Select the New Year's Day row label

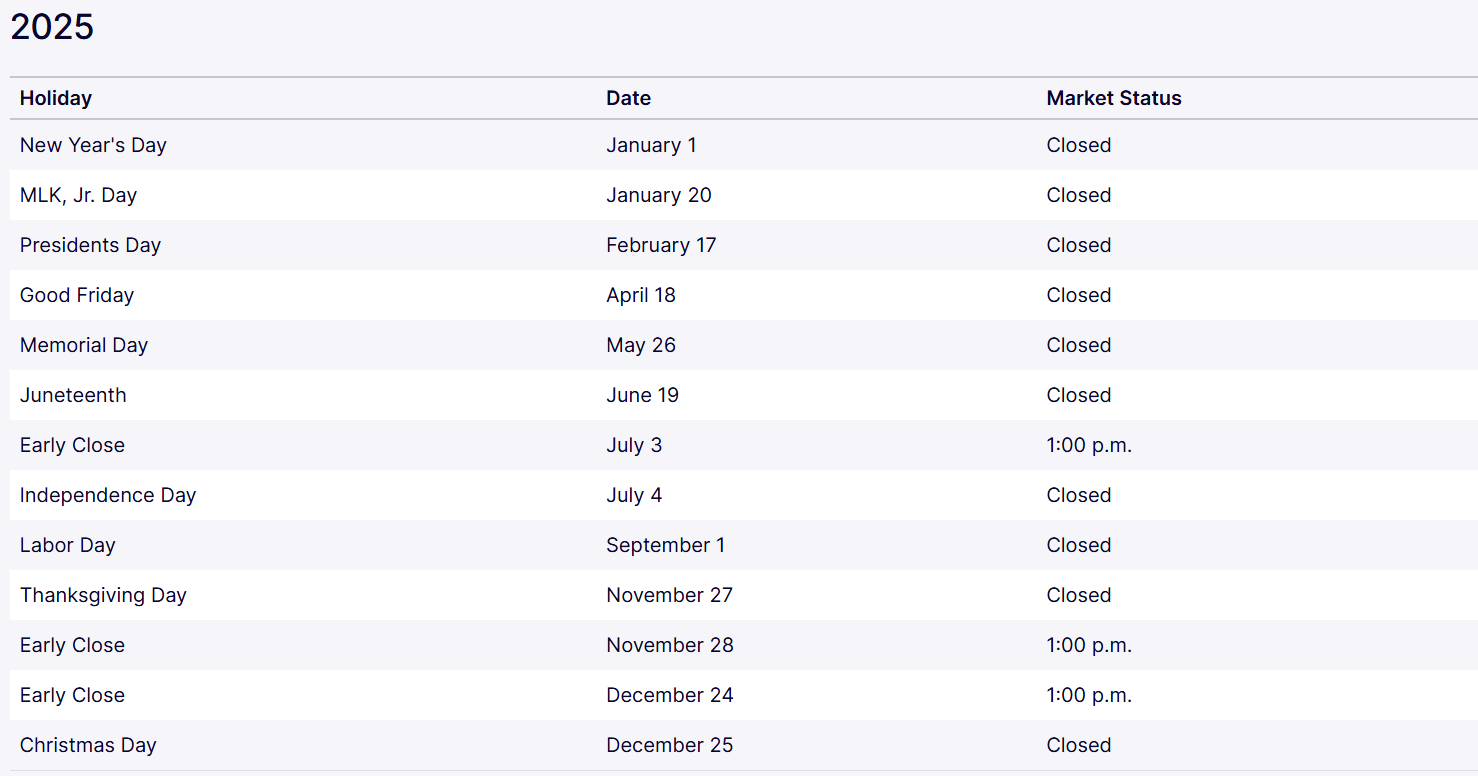[93, 145]
